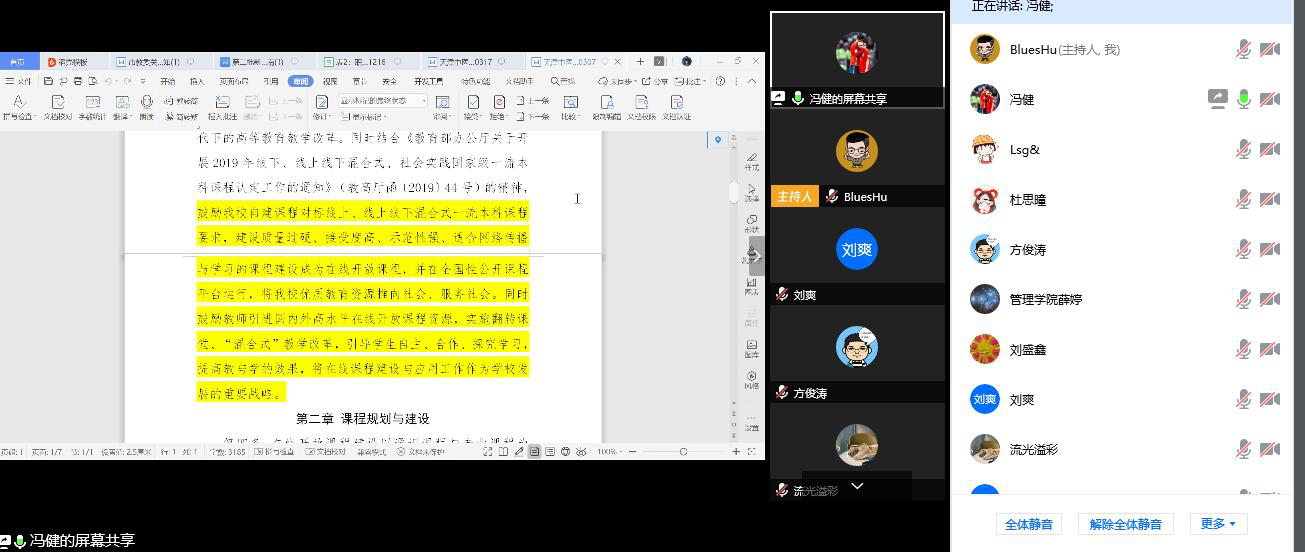
Task: Click the 解除全体静音 button
Action: point(1125,524)
